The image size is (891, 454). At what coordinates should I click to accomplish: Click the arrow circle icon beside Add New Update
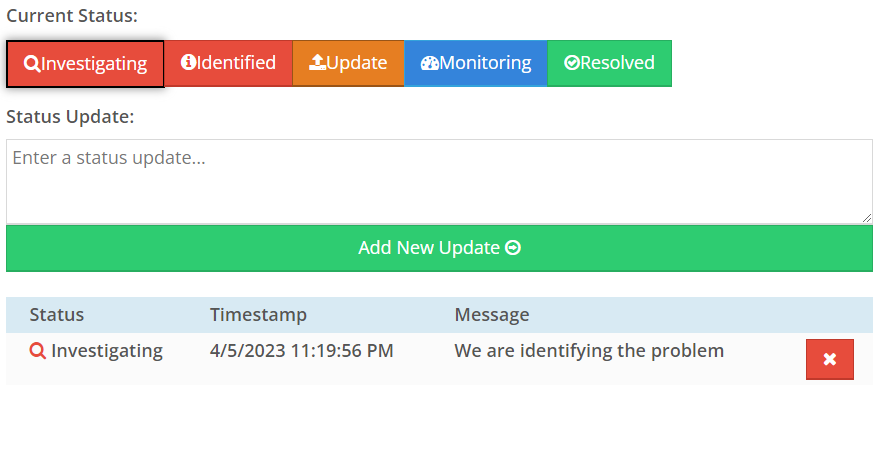[x=513, y=248]
